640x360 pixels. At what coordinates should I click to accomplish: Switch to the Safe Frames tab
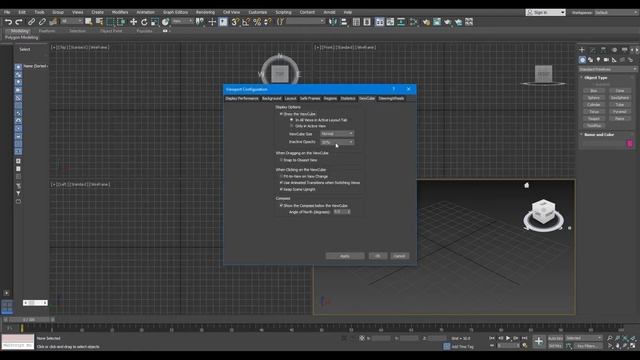coord(310,98)
